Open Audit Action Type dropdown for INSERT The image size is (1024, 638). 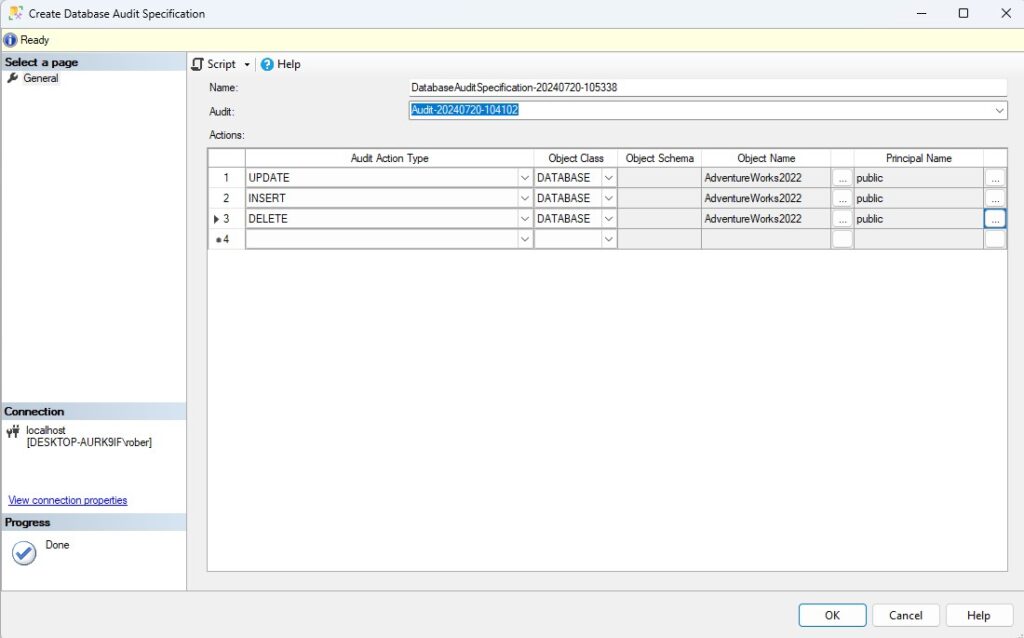pos(525,198)
